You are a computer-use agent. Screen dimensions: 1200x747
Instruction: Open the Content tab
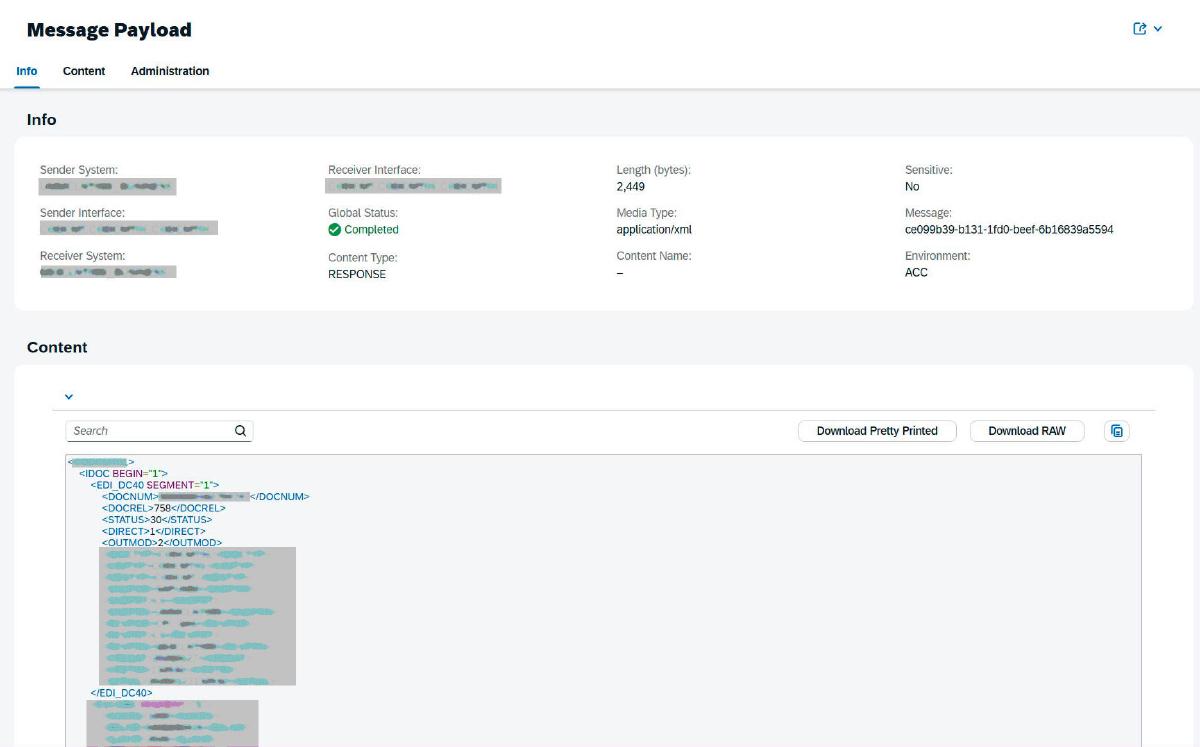(84, 71)
